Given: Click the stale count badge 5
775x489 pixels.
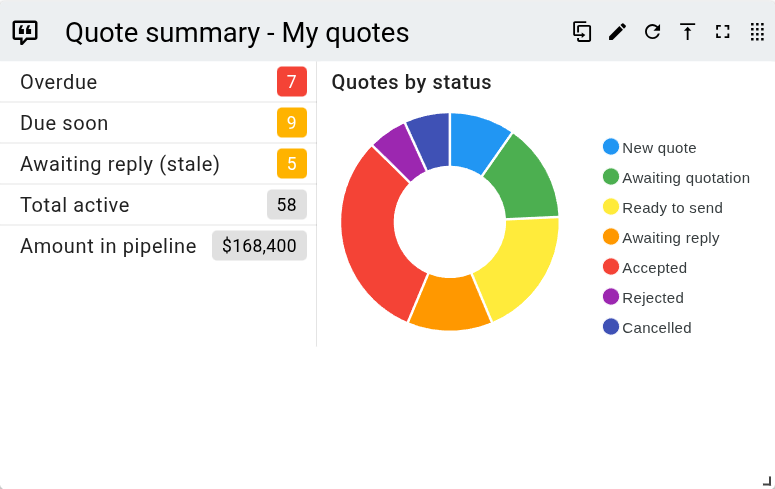Looking at the screenshot, I should click(x=292, y=164).
